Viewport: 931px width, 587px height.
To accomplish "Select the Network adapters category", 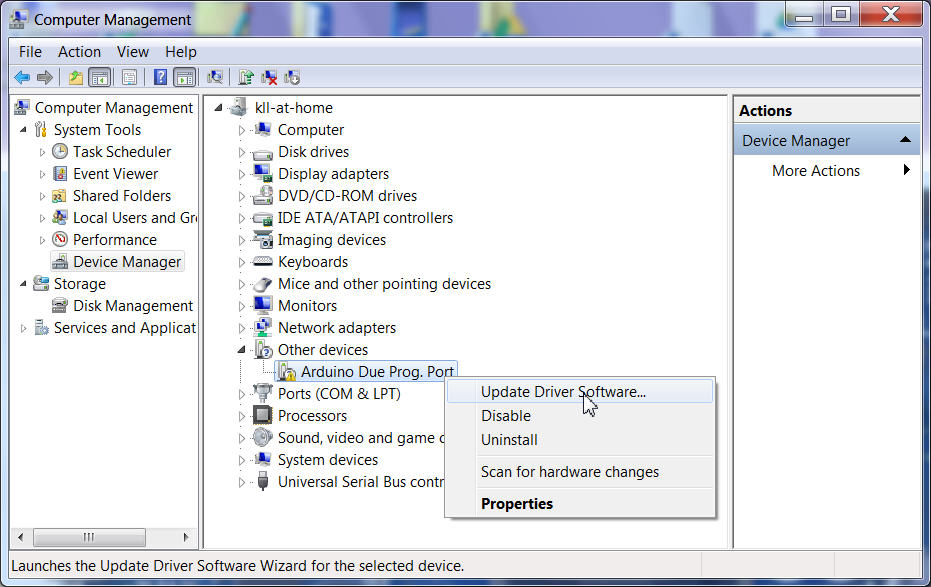I will point(336,328).
